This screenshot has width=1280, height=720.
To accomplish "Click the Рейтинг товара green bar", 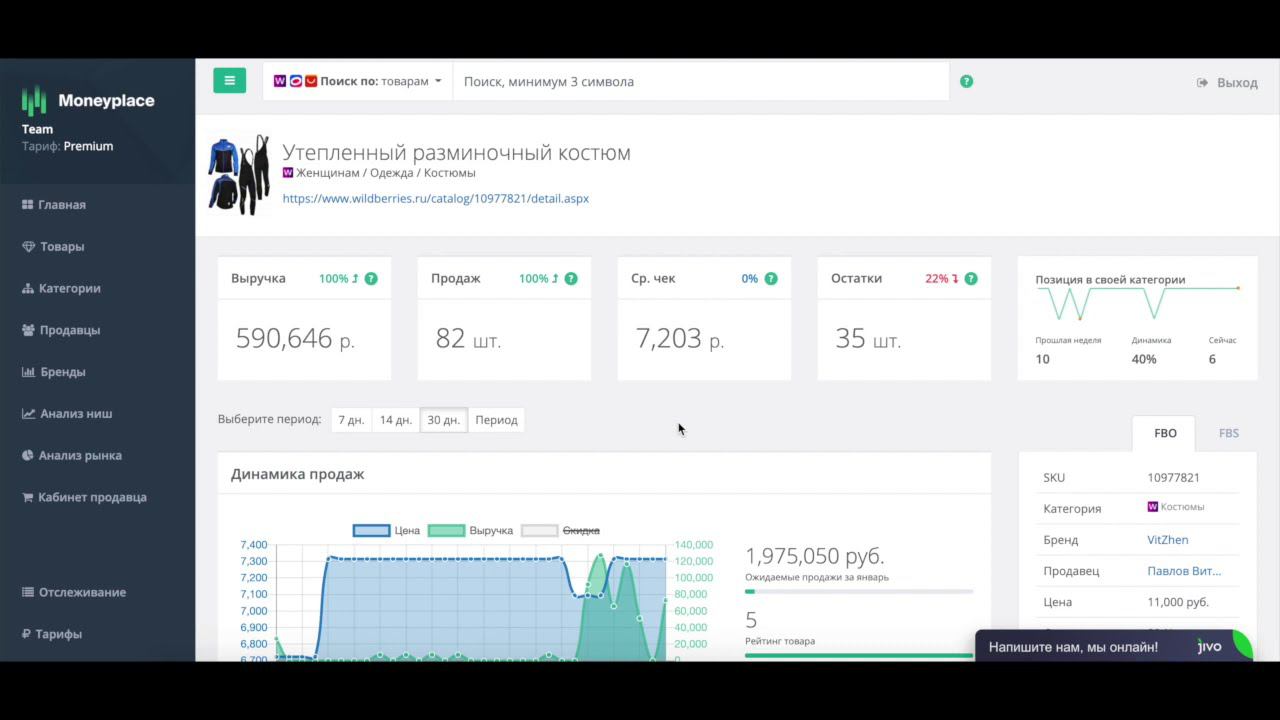I will point(859,655).
